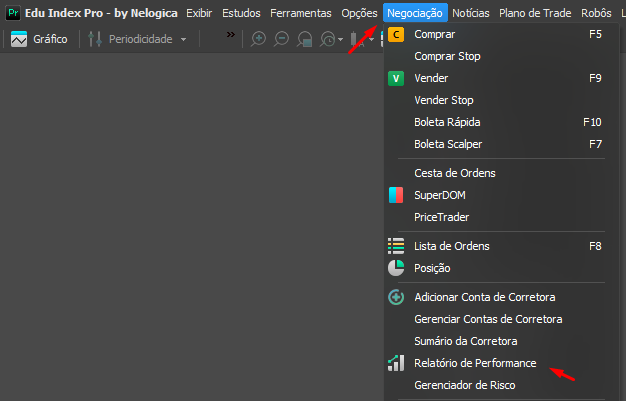Expand the Periodicidade dropdown arrow
The height and width of the screenshot is (401, 626).
point(183,40)
